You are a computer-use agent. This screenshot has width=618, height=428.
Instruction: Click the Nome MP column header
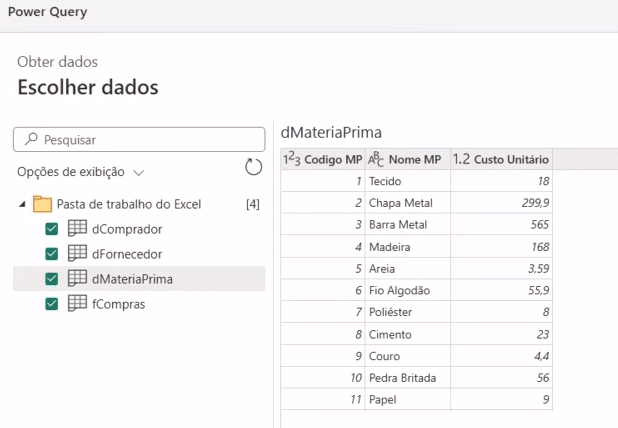tap(408, 159)
